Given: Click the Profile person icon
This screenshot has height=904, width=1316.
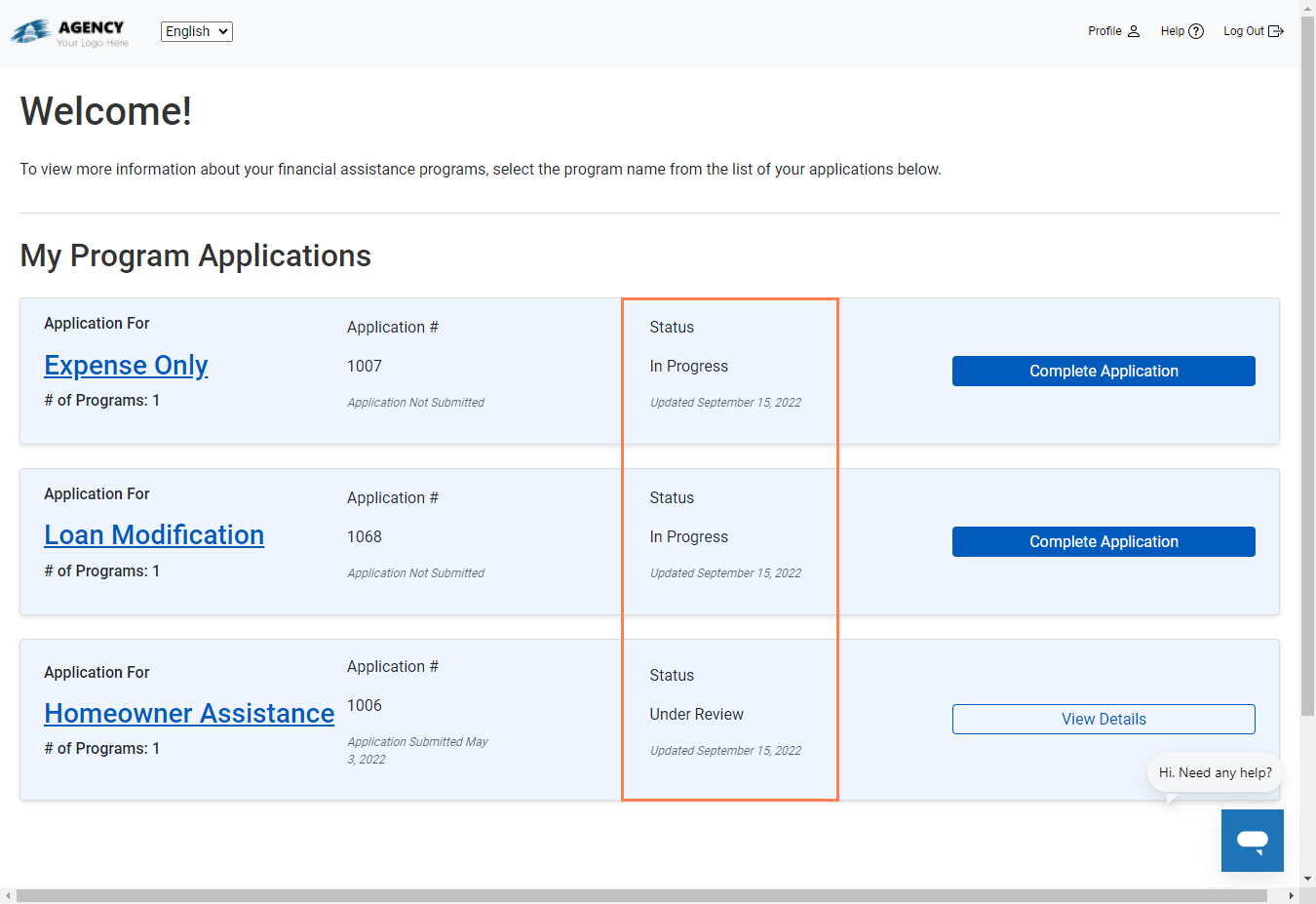Looking at the screenshot, I should pyautogui.click(x=1134, y=31).
